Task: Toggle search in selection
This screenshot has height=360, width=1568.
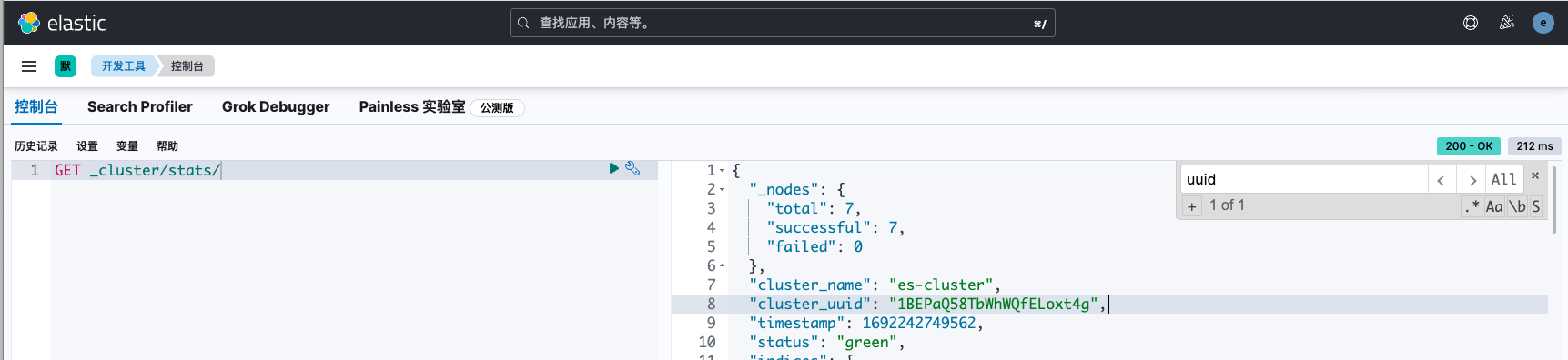Action: pyautogui.click(x=1536, y=206)
